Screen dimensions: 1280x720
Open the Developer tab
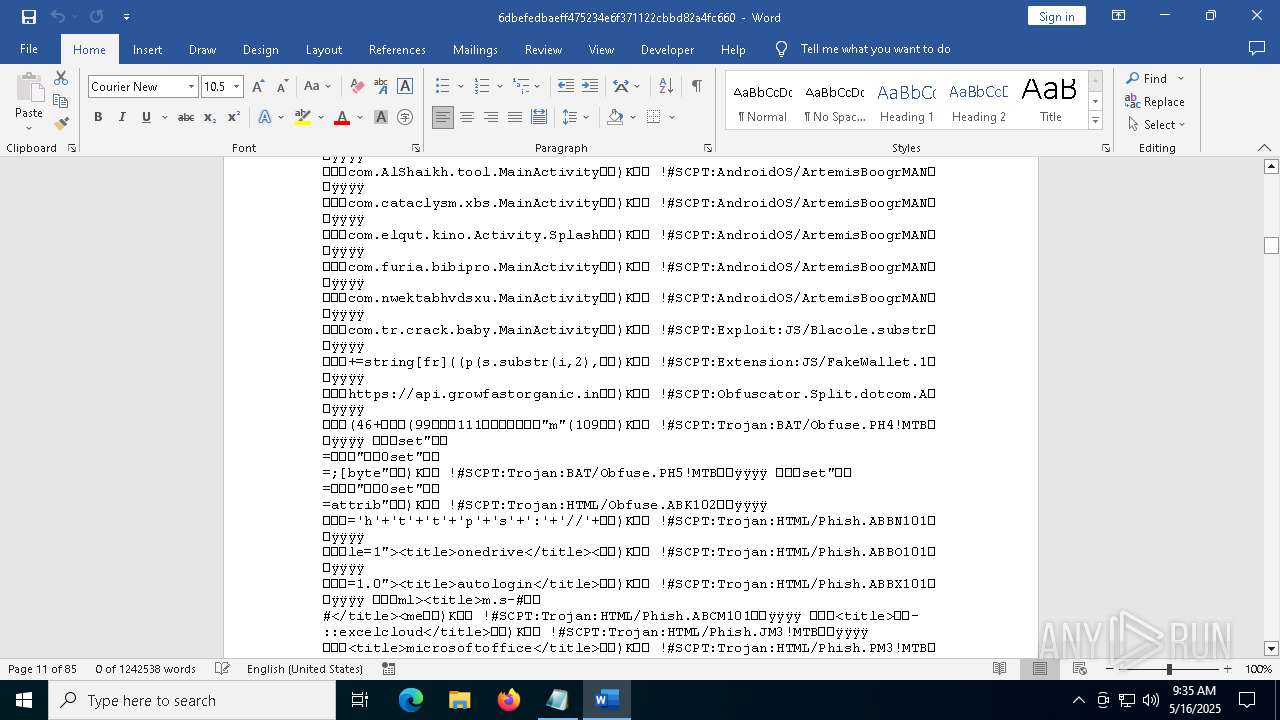pyautogui.click(x=667, y=49)
